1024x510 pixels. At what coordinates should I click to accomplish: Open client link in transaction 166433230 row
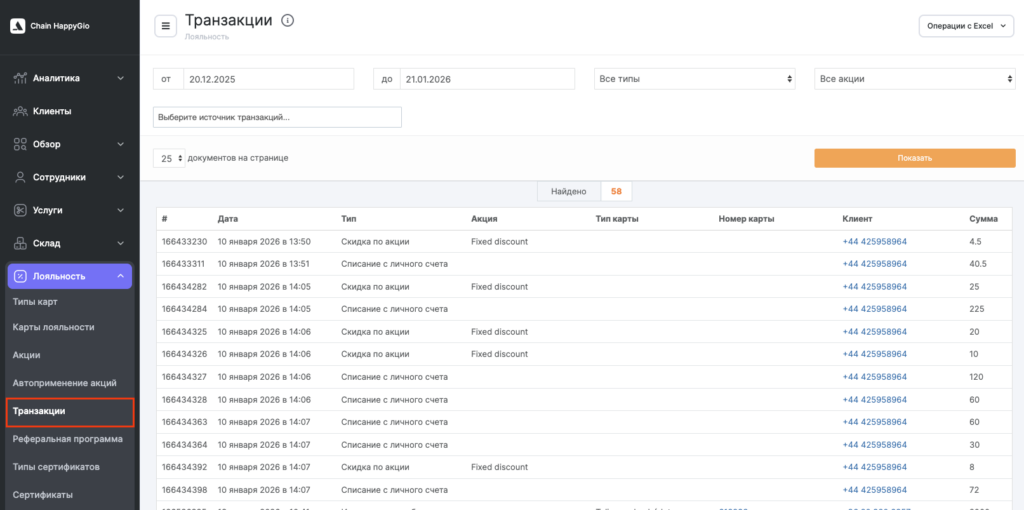(874, 241)
